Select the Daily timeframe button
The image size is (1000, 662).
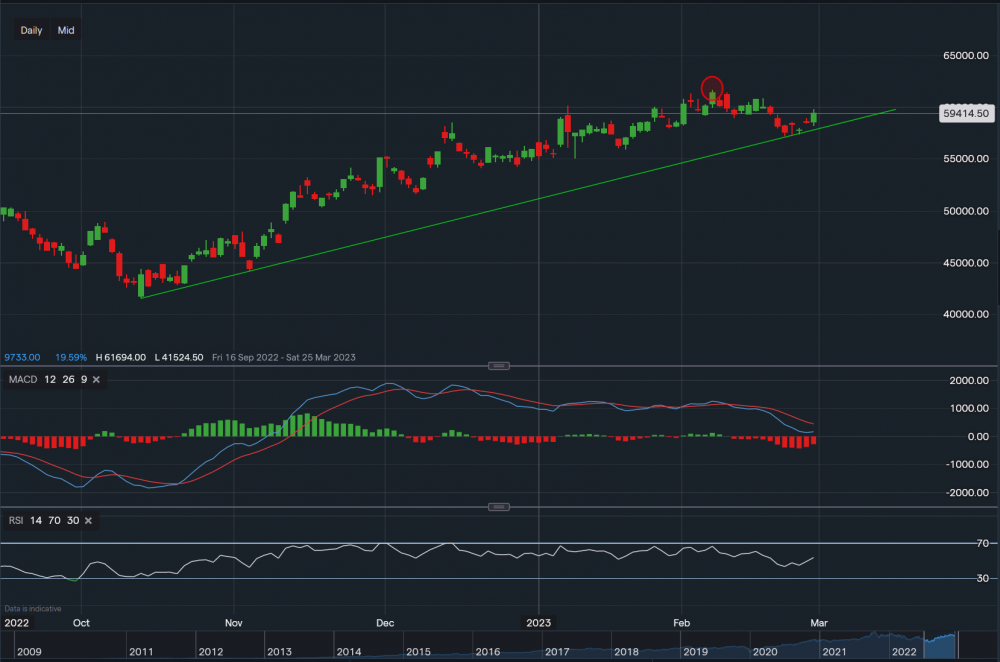(x=30, y=30)
